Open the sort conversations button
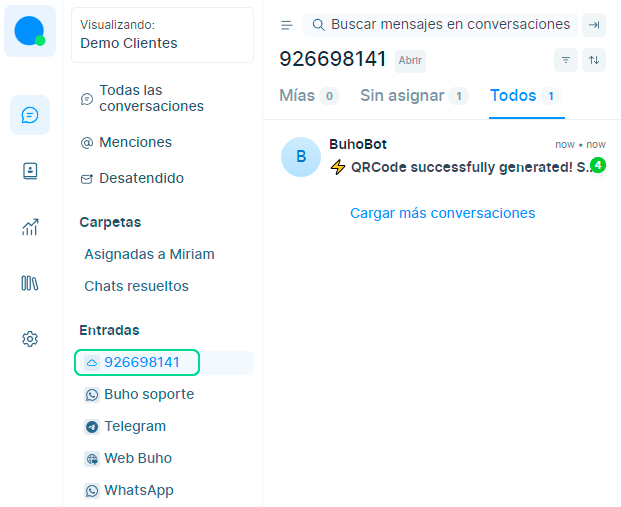Screen dimensions: 621x507 594,60
